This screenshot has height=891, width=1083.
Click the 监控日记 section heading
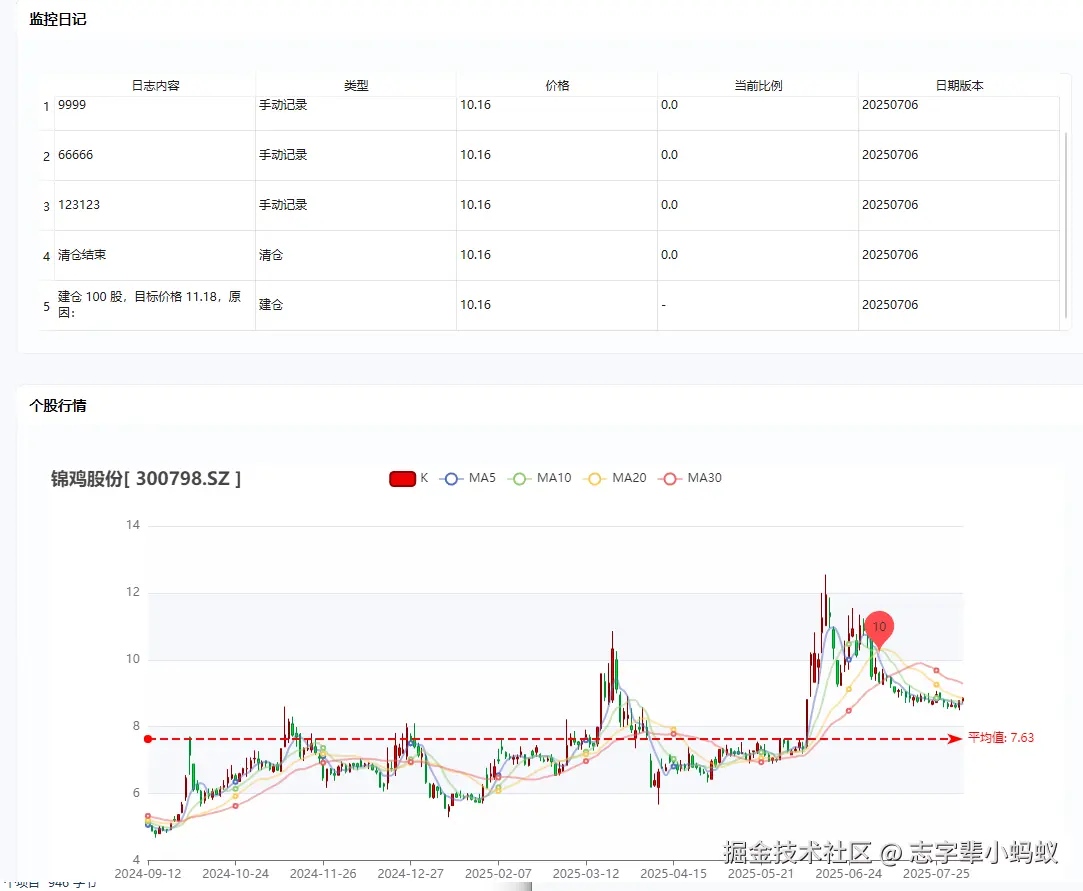57,19
